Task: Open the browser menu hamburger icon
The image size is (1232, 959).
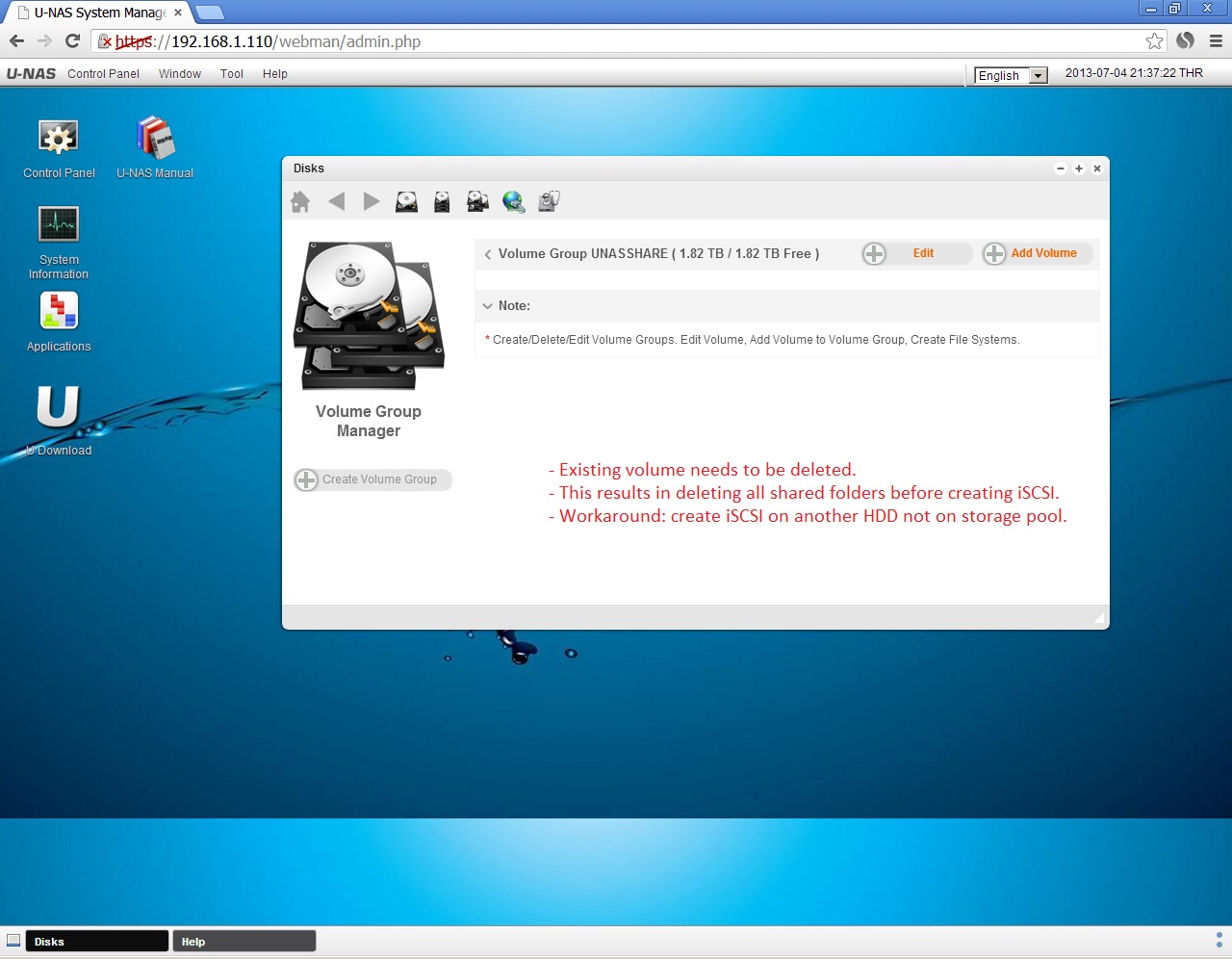Action: pos(1216,40)
